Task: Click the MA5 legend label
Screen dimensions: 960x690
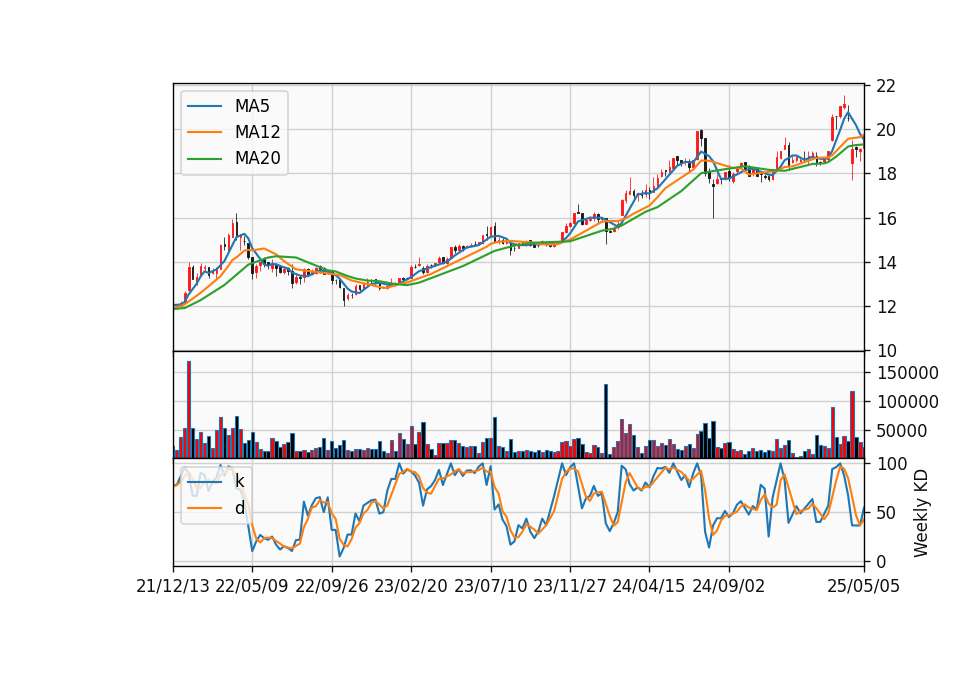Action: (x=252, y=106)
